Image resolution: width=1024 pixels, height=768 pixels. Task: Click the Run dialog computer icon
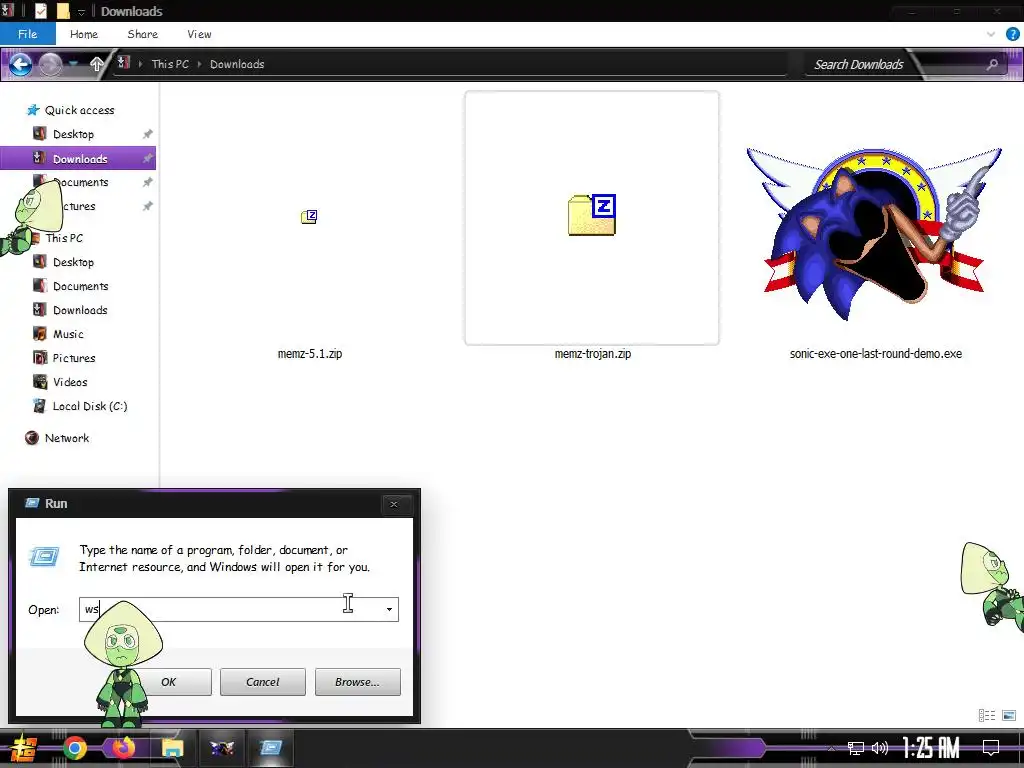coord(45,556)
